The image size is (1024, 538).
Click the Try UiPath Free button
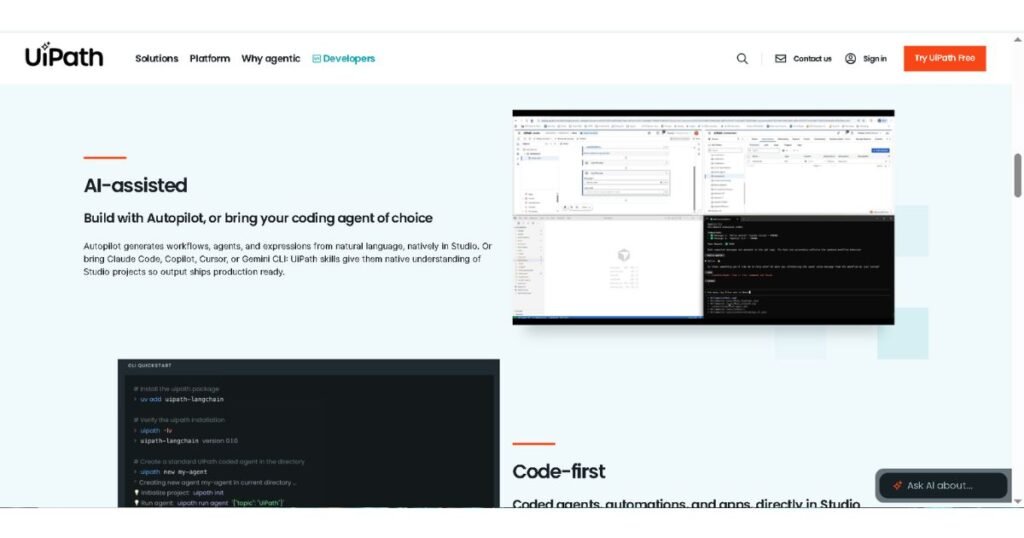coord(944,58)
